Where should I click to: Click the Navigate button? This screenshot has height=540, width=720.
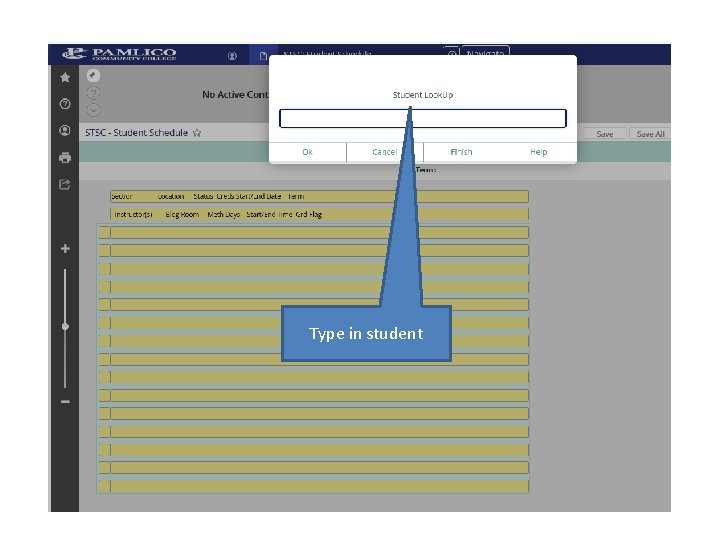click(x=485, y=52)
